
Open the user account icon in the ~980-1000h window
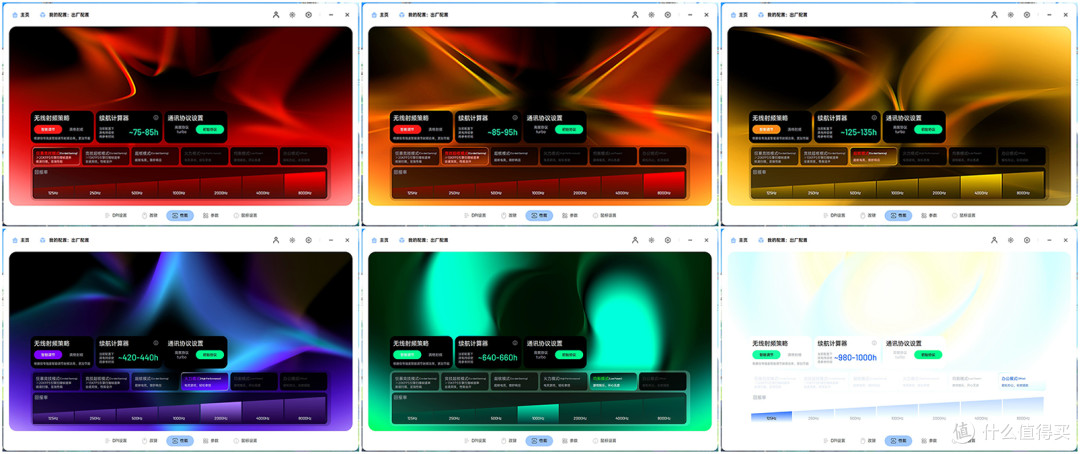[x=995, y=240]
